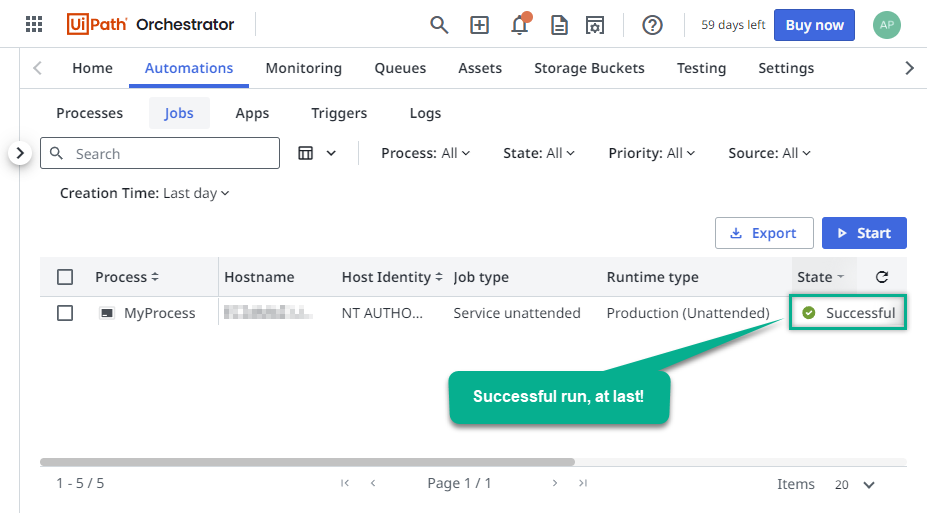Screen dimensions: 927x513
Task: Click the Production (Unattended) cell
Action: pyautogui.click(x=688, y=313)
